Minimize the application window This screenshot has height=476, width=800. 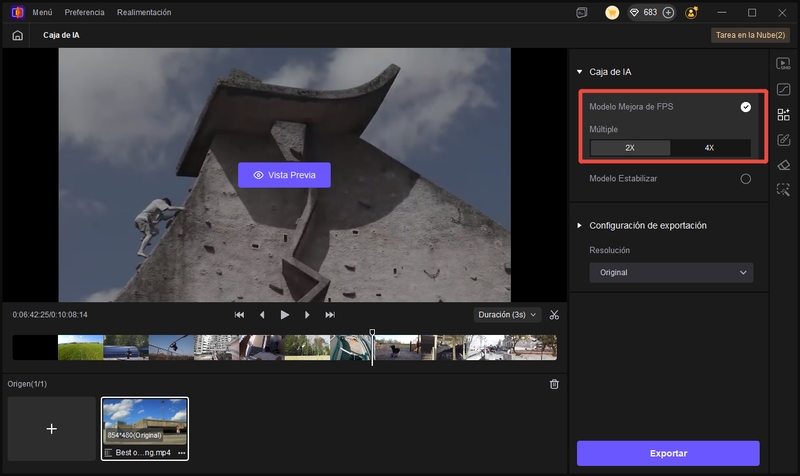pos(722,13)
